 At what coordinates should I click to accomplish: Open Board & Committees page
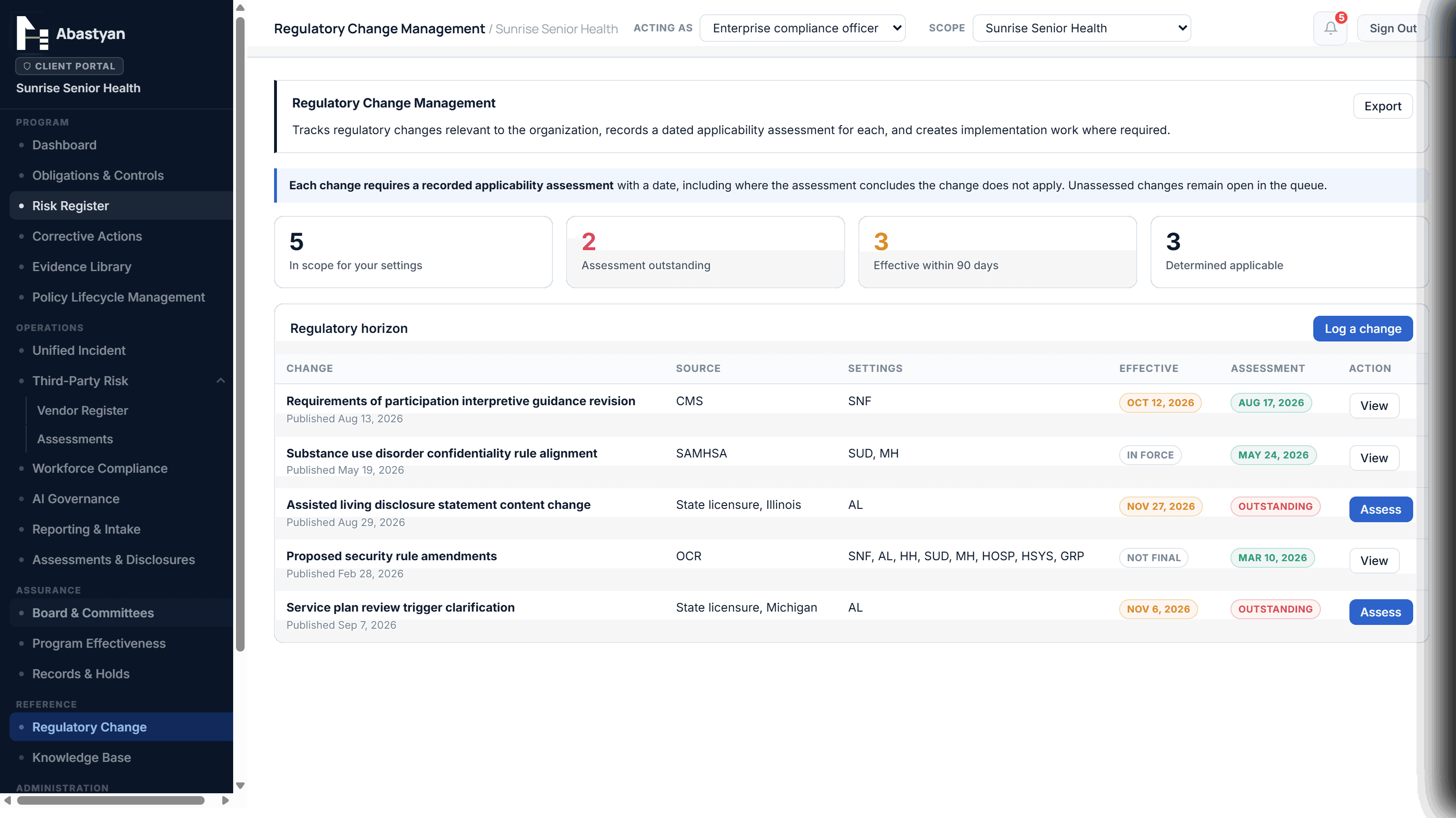[121, 613]
